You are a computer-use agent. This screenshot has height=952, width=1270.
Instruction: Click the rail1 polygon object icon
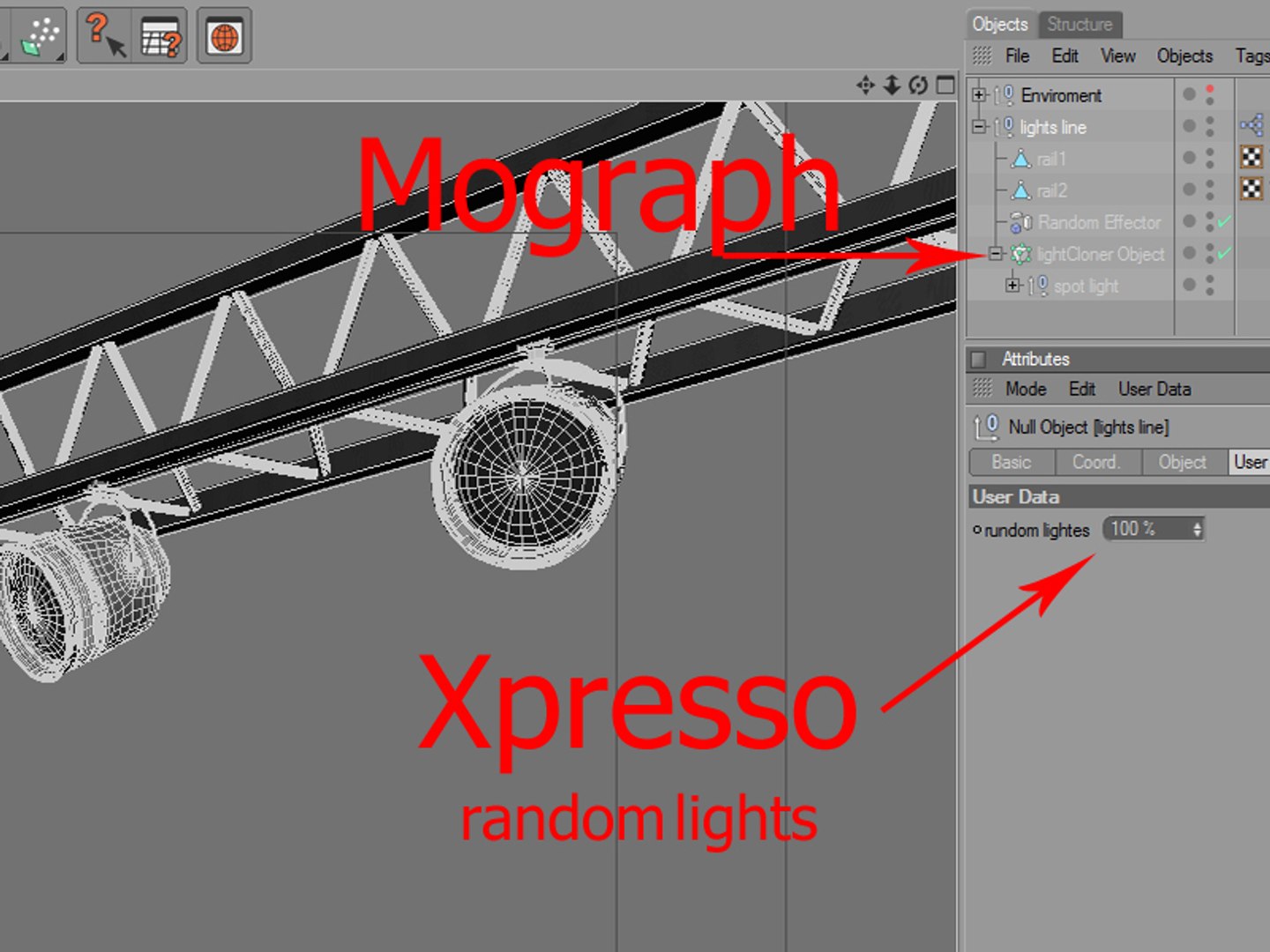(x=1021, y=159)
